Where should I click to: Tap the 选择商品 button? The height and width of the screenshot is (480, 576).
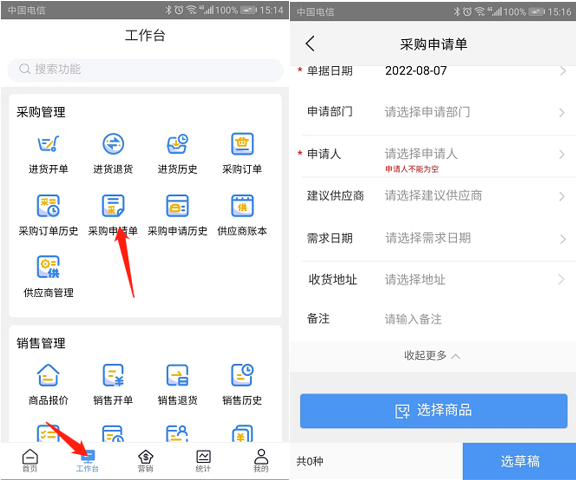(433, 411)
